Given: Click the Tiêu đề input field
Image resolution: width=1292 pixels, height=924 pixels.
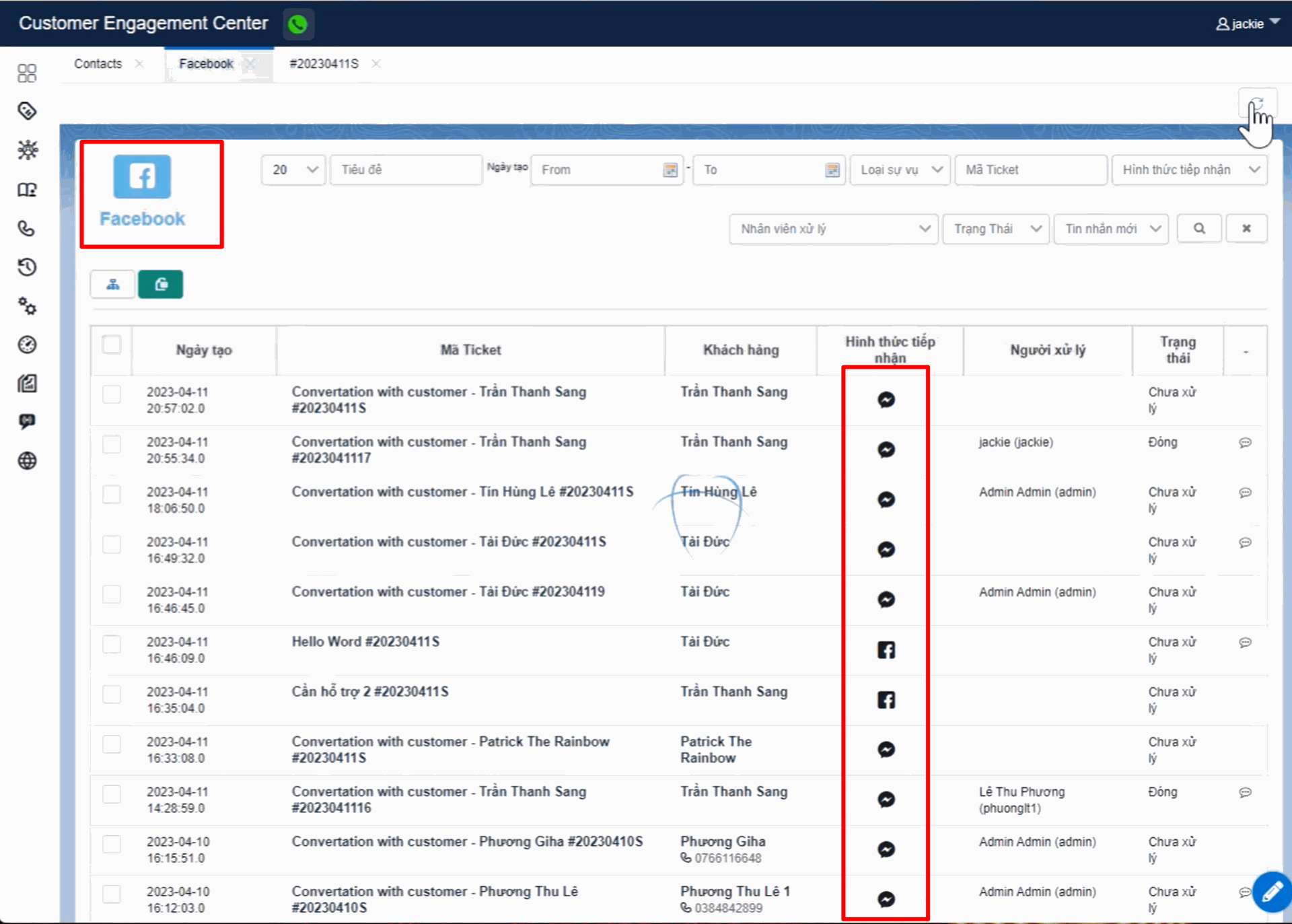Looking at the screenshot, I should [x=406, y=170].
